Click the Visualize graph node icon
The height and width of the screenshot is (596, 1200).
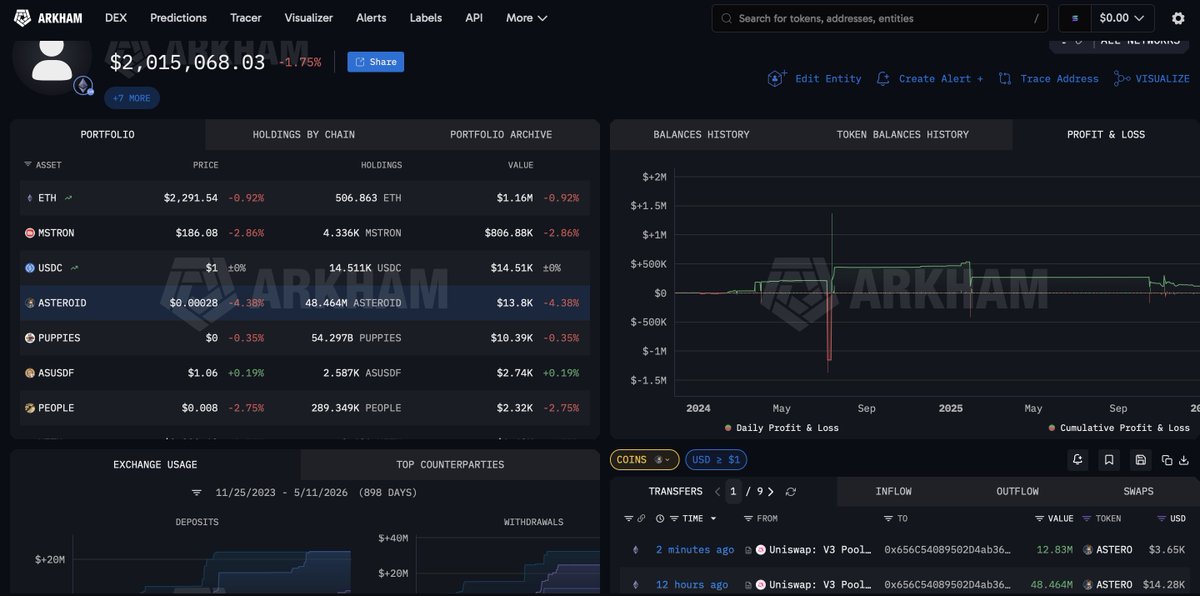[1122, 78]
